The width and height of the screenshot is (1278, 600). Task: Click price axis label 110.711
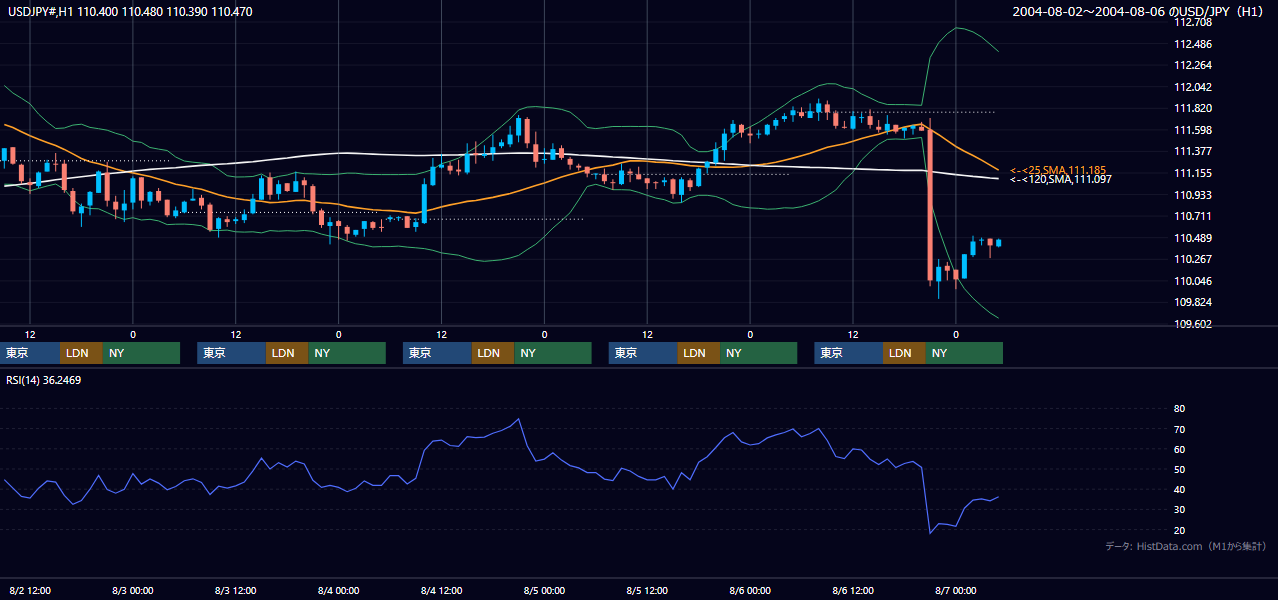click(1193, 216)
